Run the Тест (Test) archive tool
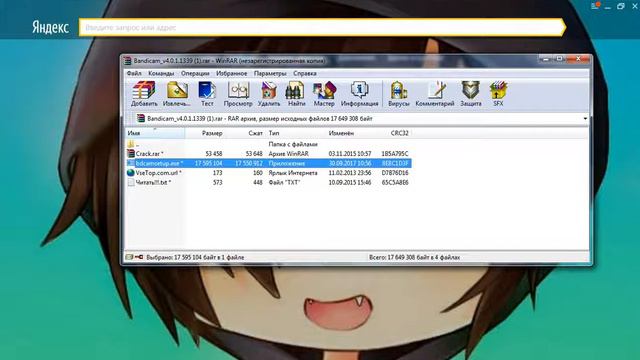The height and width of the screenshot is (360, 640). [x=207, y=90]
